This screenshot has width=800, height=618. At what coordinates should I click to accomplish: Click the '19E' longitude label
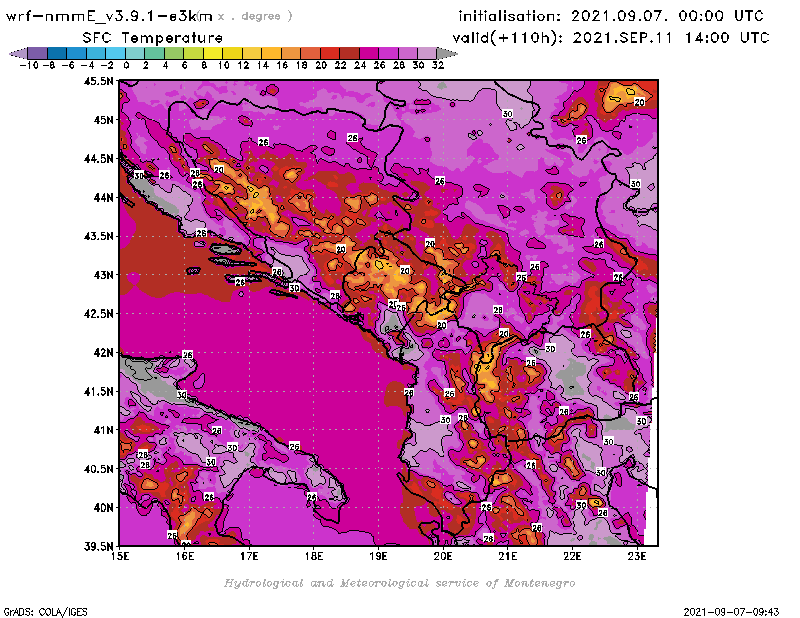point(379,556)
